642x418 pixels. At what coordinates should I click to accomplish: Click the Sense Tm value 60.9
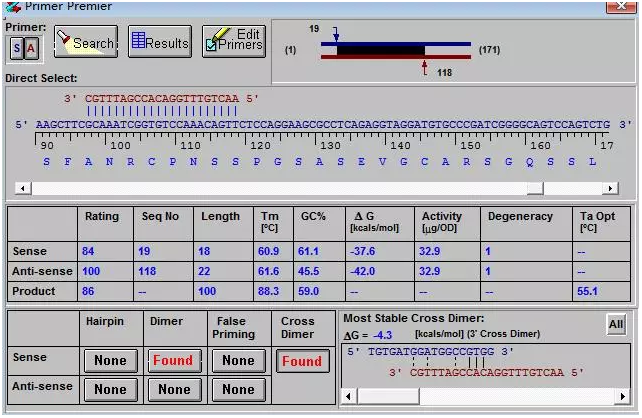pos(269,251)
